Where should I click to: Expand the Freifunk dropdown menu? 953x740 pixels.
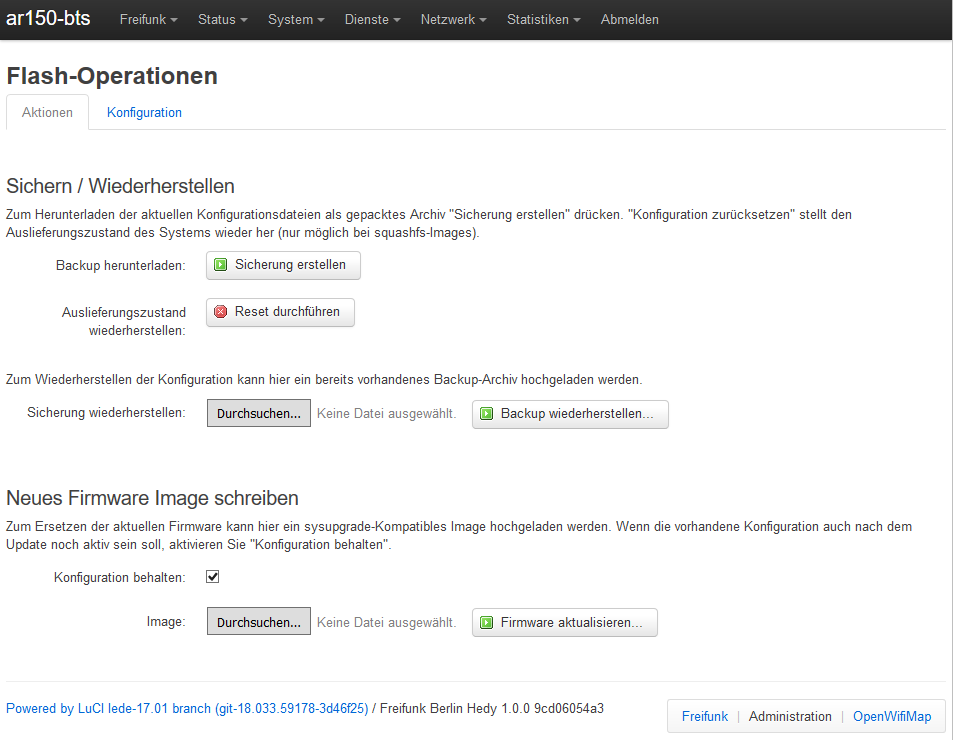(x=148, y=20)
